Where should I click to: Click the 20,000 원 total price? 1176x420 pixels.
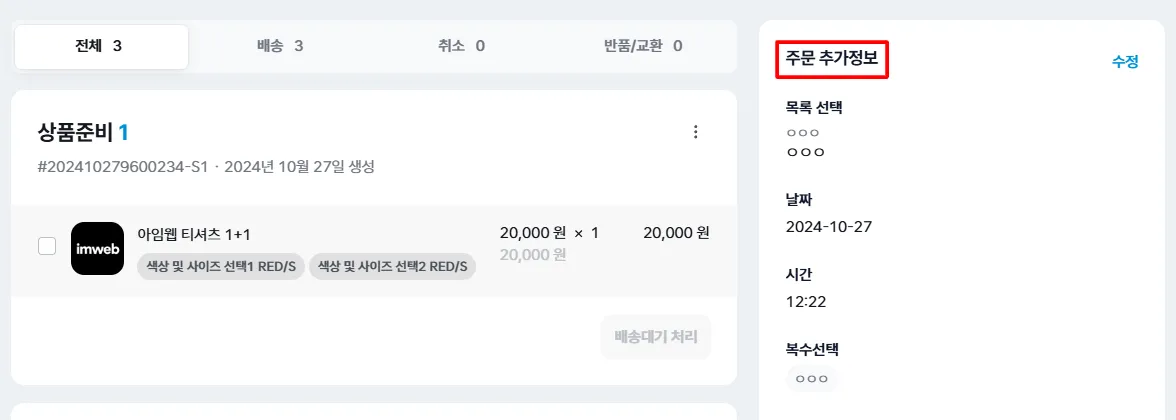point(676,233)
